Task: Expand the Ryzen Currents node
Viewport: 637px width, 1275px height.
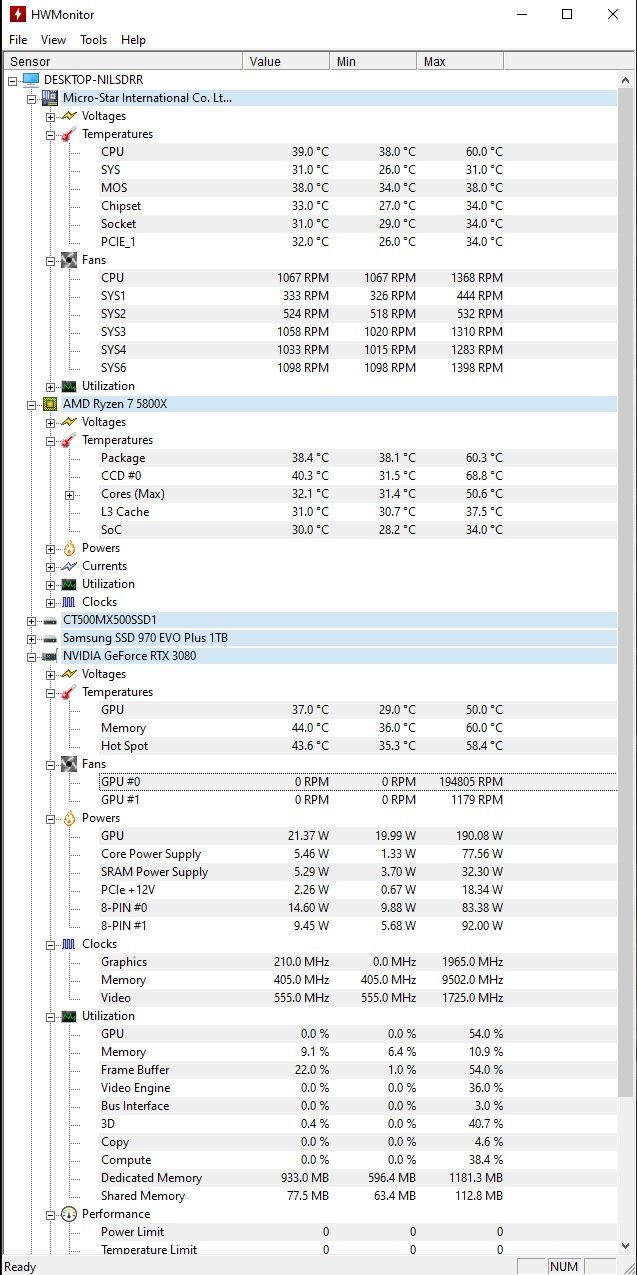Action: [51, 566]
